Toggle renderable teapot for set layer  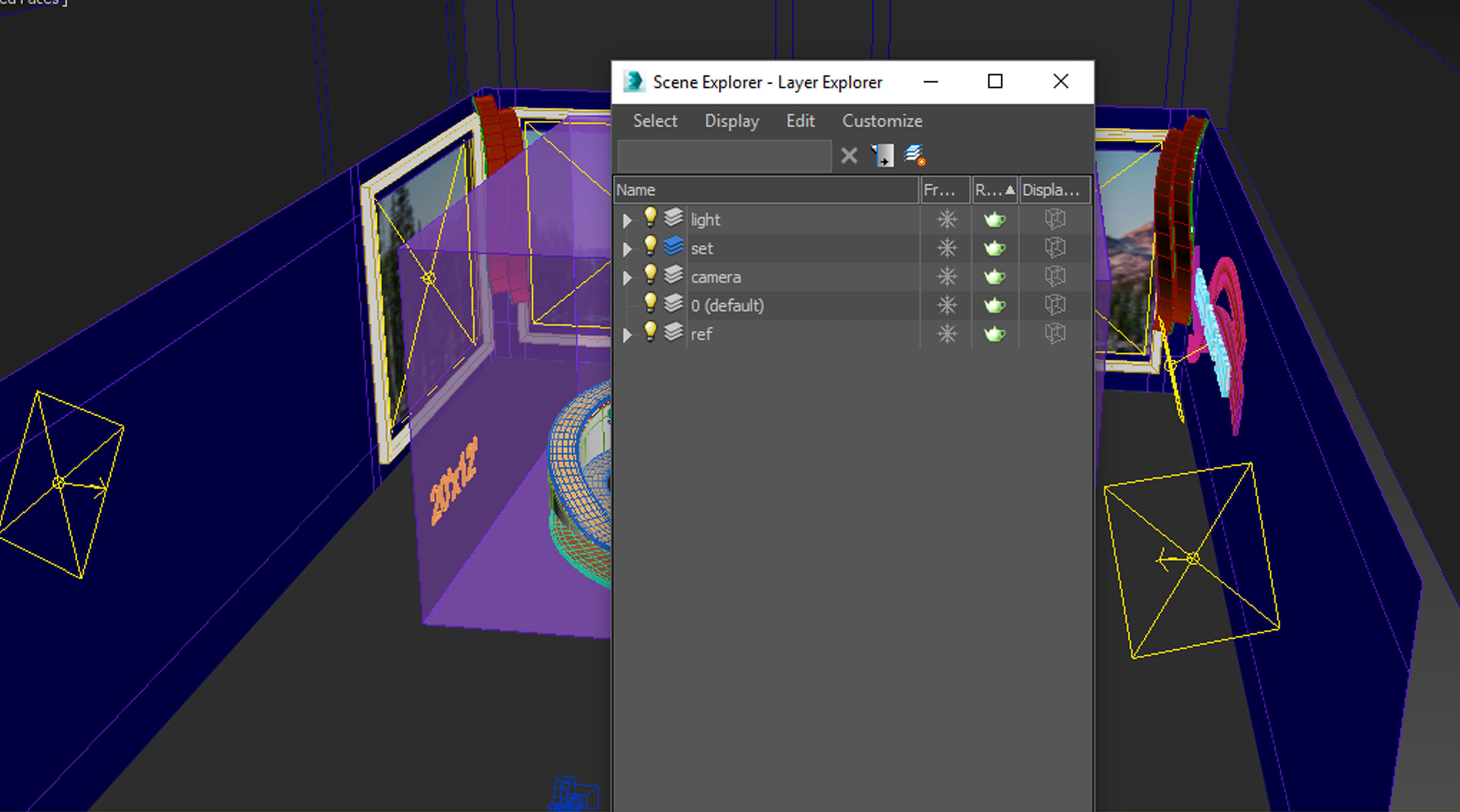pos(994,248)
